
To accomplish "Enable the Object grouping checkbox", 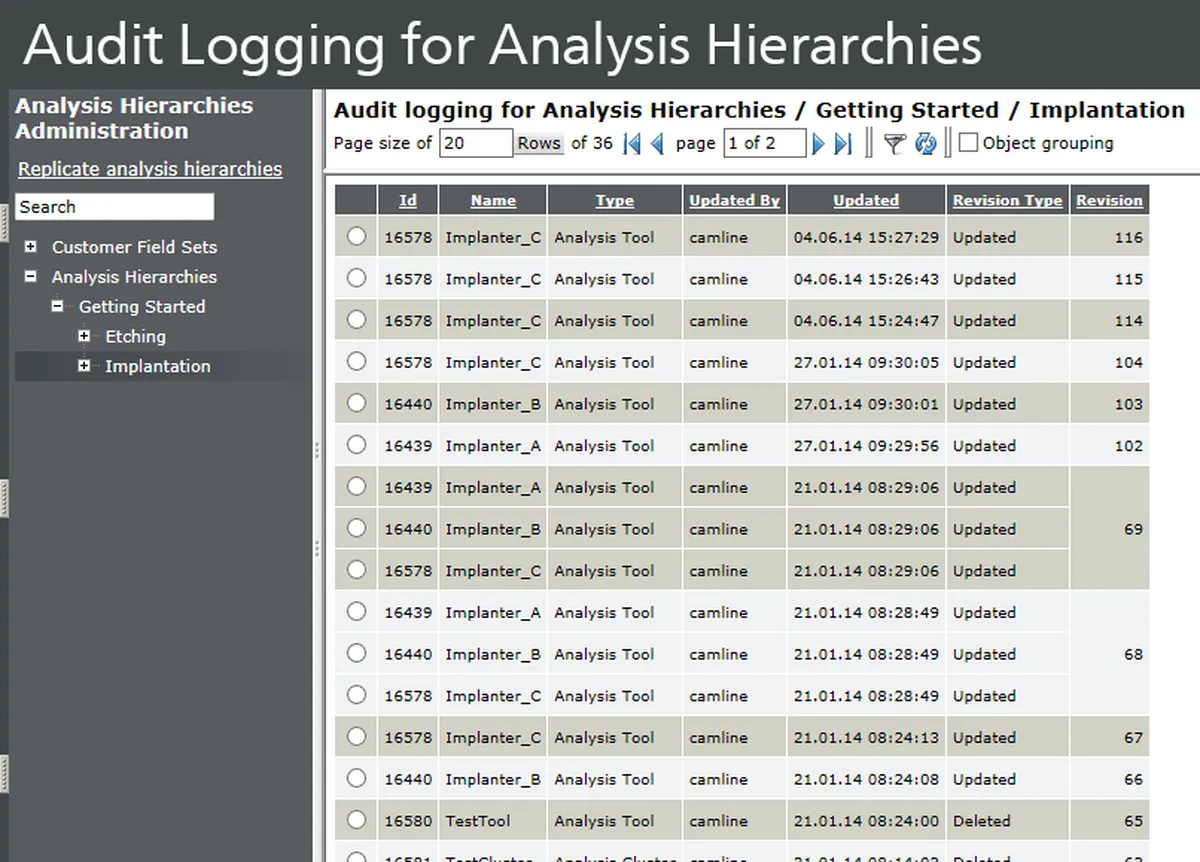I will (968, 143).
